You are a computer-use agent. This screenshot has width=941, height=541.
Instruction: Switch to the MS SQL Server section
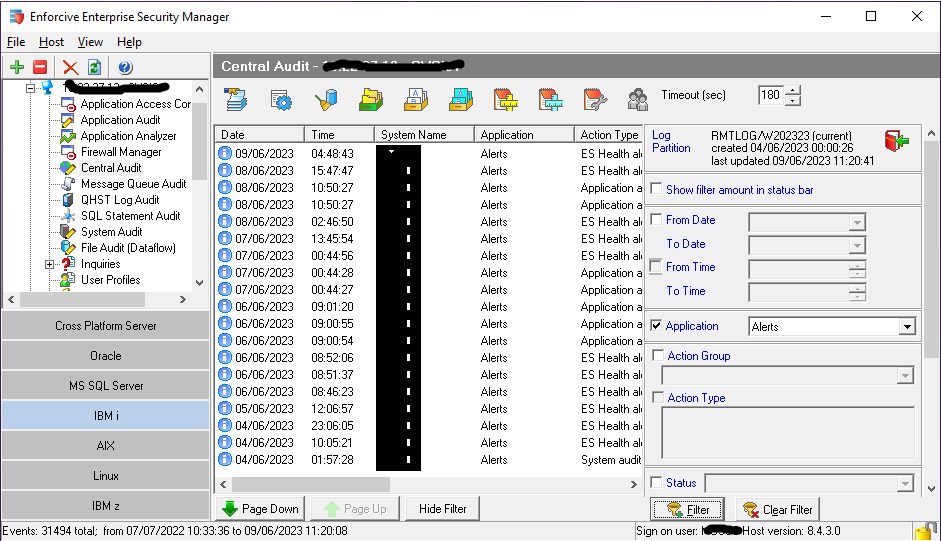click(x=106, y=386)
